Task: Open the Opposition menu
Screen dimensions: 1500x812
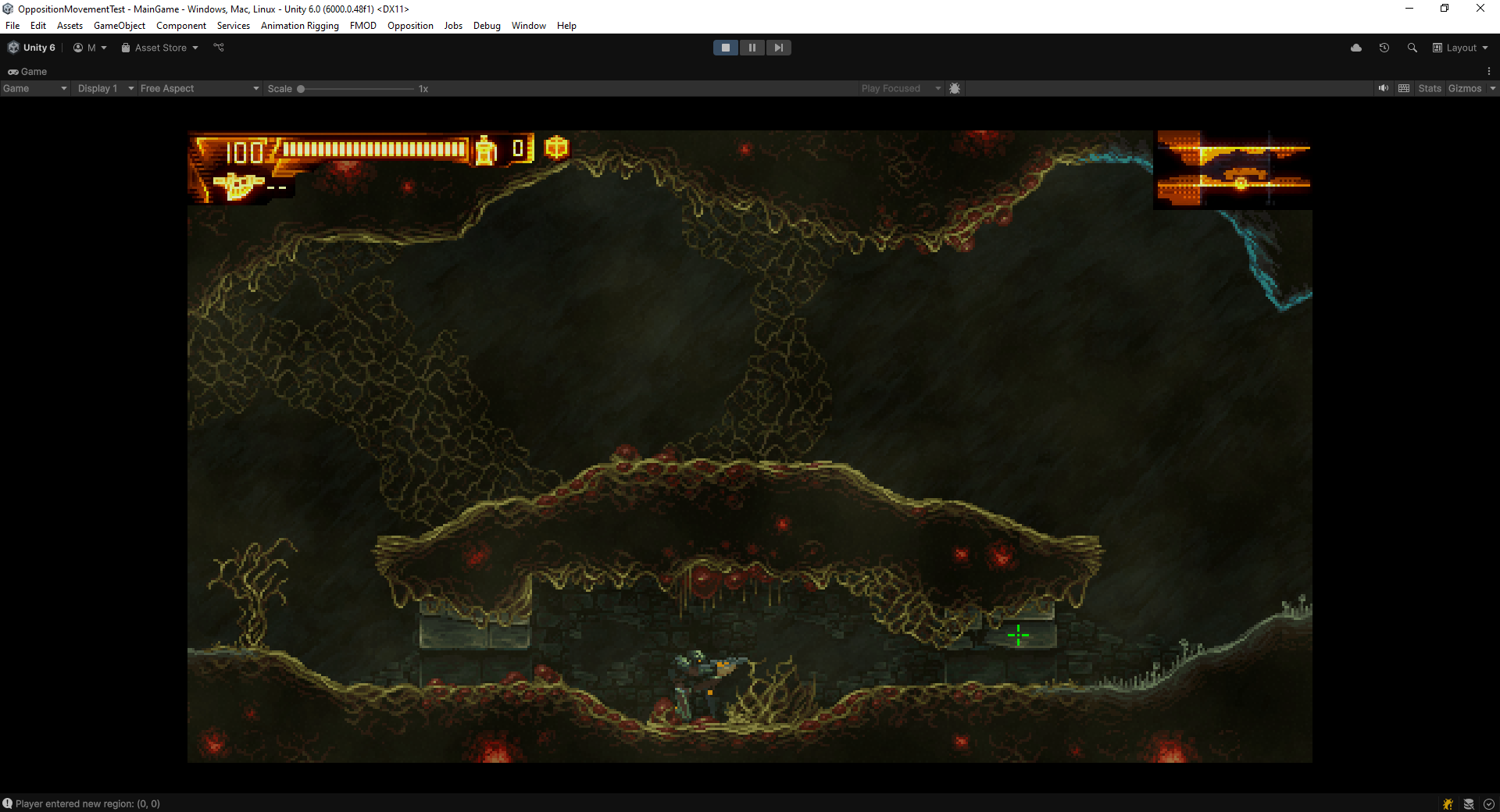Action: (410, 26)
